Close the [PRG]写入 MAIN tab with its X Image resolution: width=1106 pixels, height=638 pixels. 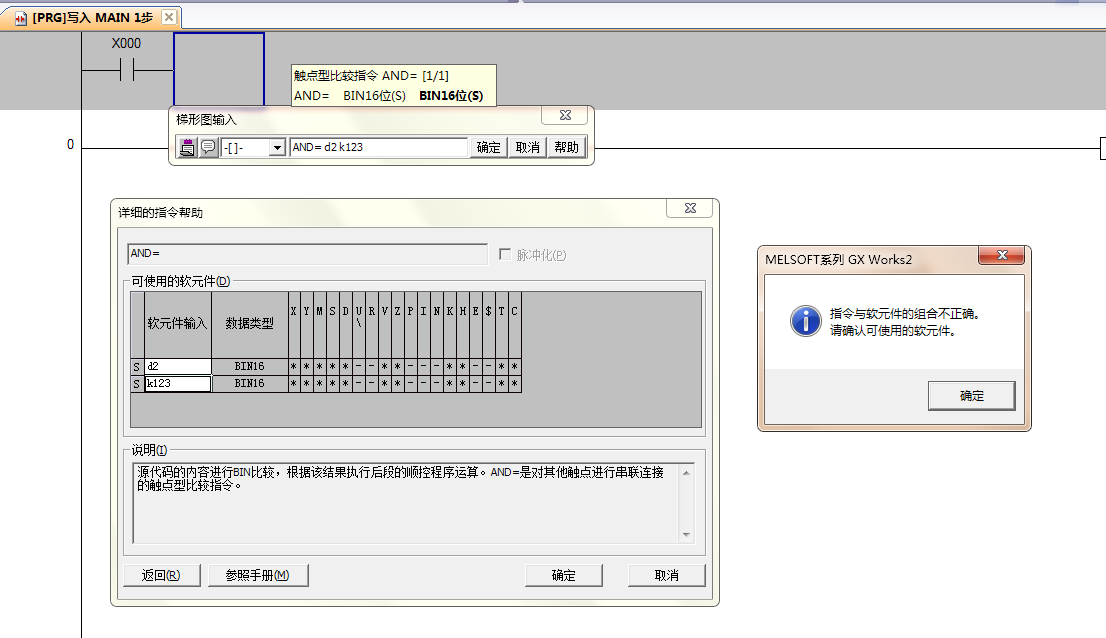click(168, 18)
